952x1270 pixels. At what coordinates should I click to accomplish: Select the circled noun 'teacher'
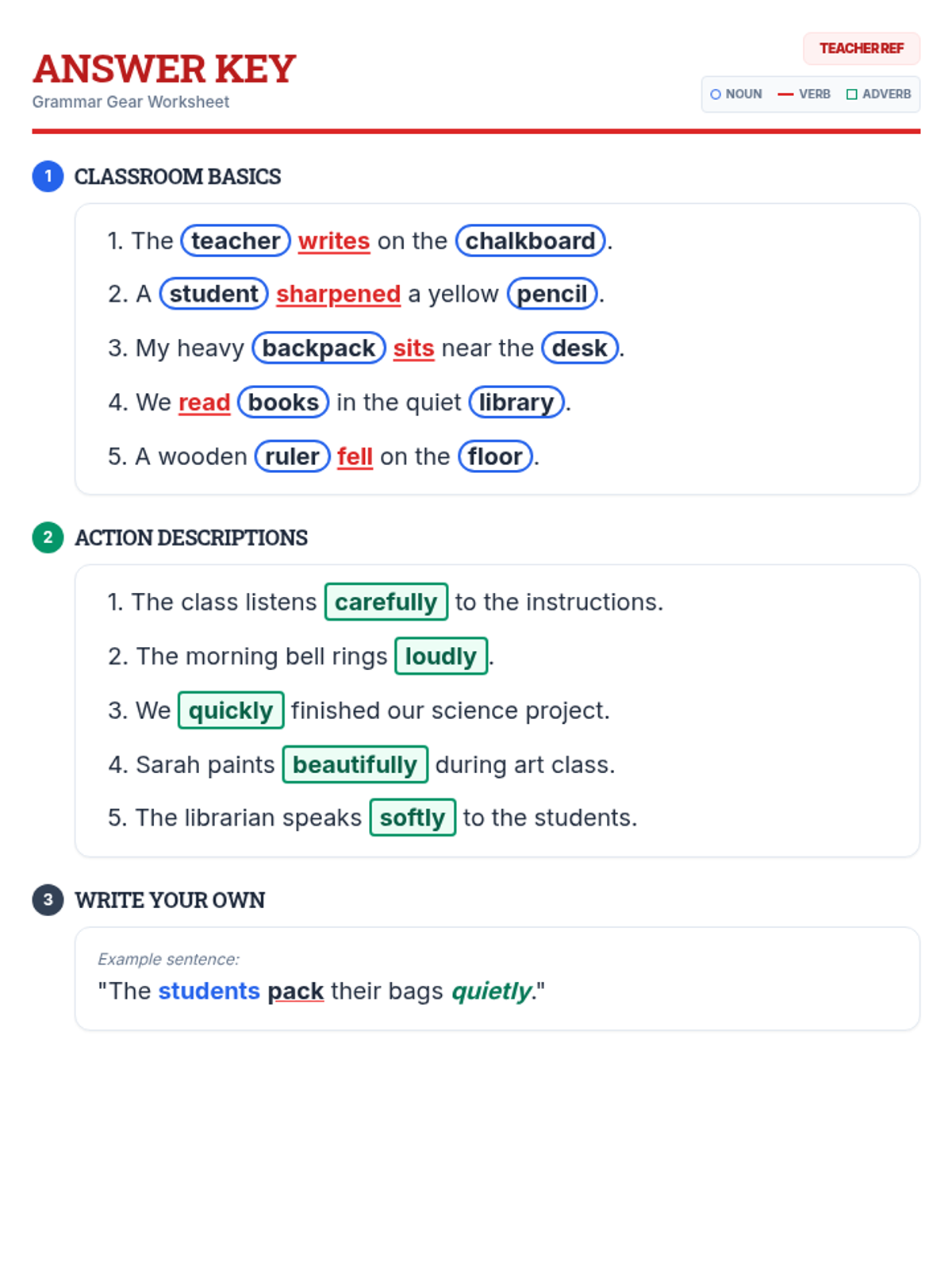click(x=236, y=241)
